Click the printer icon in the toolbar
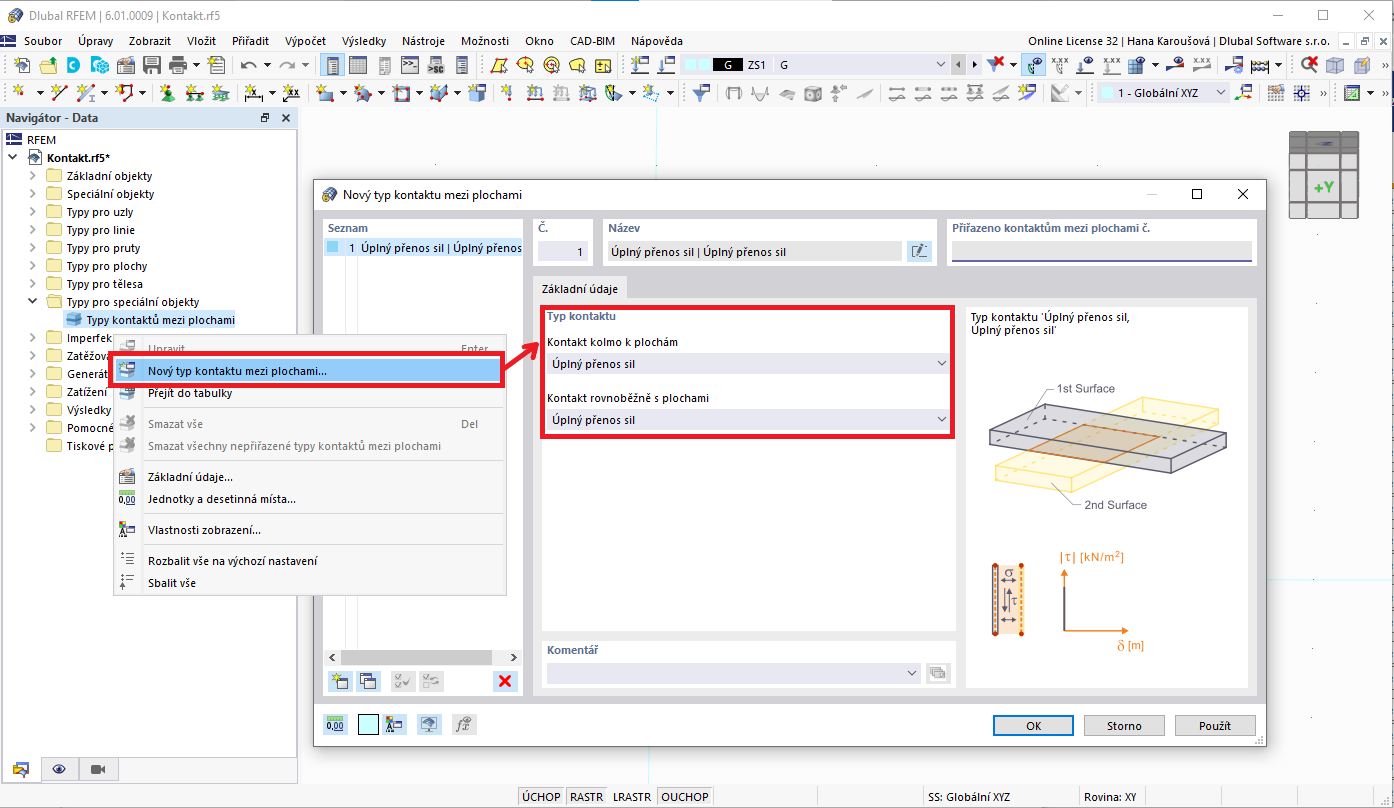 178,65
